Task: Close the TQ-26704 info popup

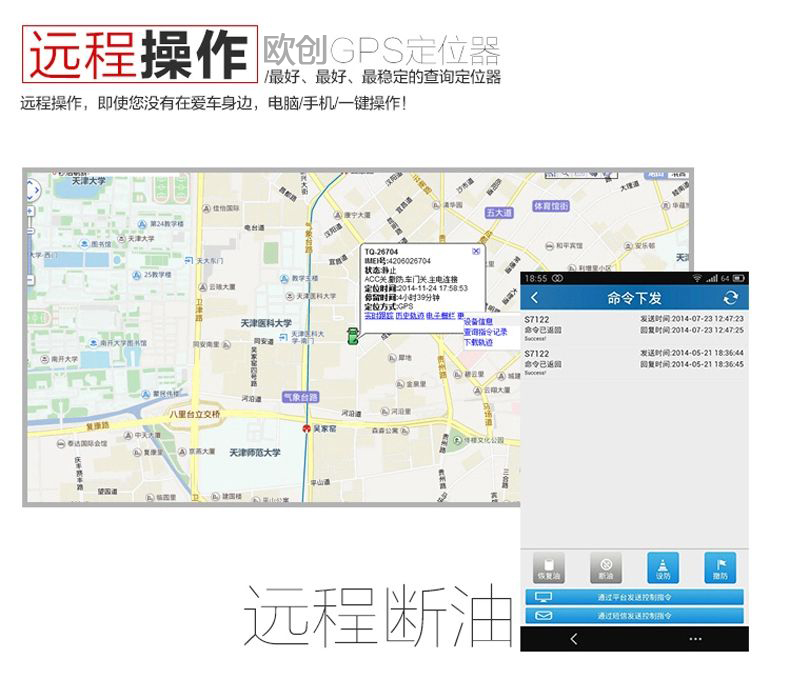Action: click(476, 251)
